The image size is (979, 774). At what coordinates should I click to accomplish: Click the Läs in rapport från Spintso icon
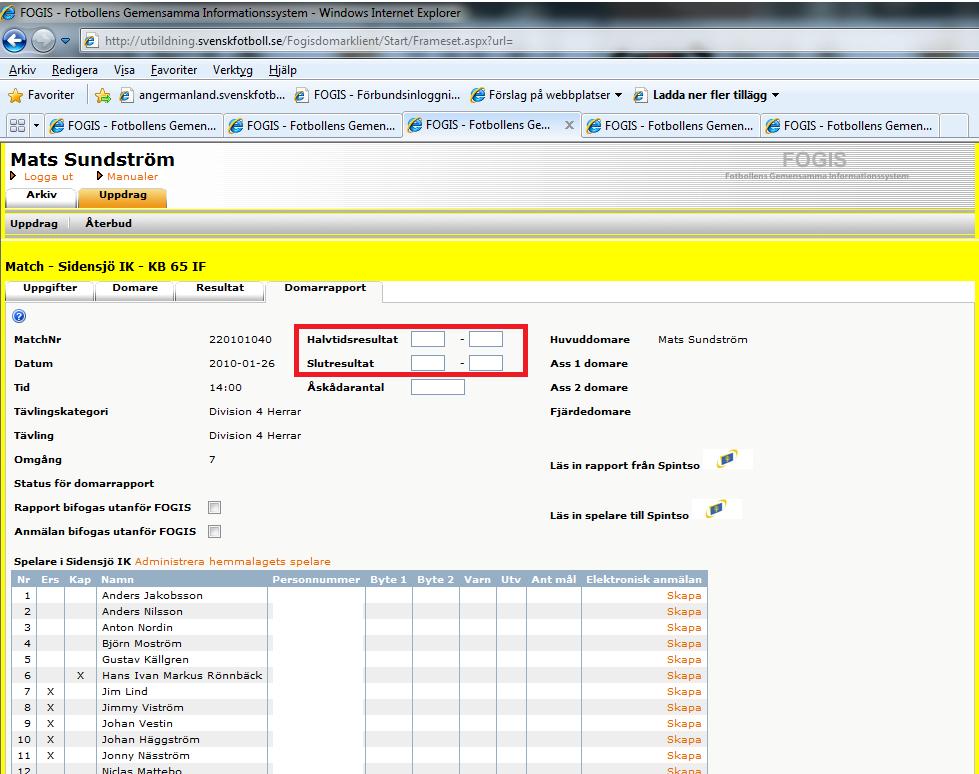[x=727, y=459]
